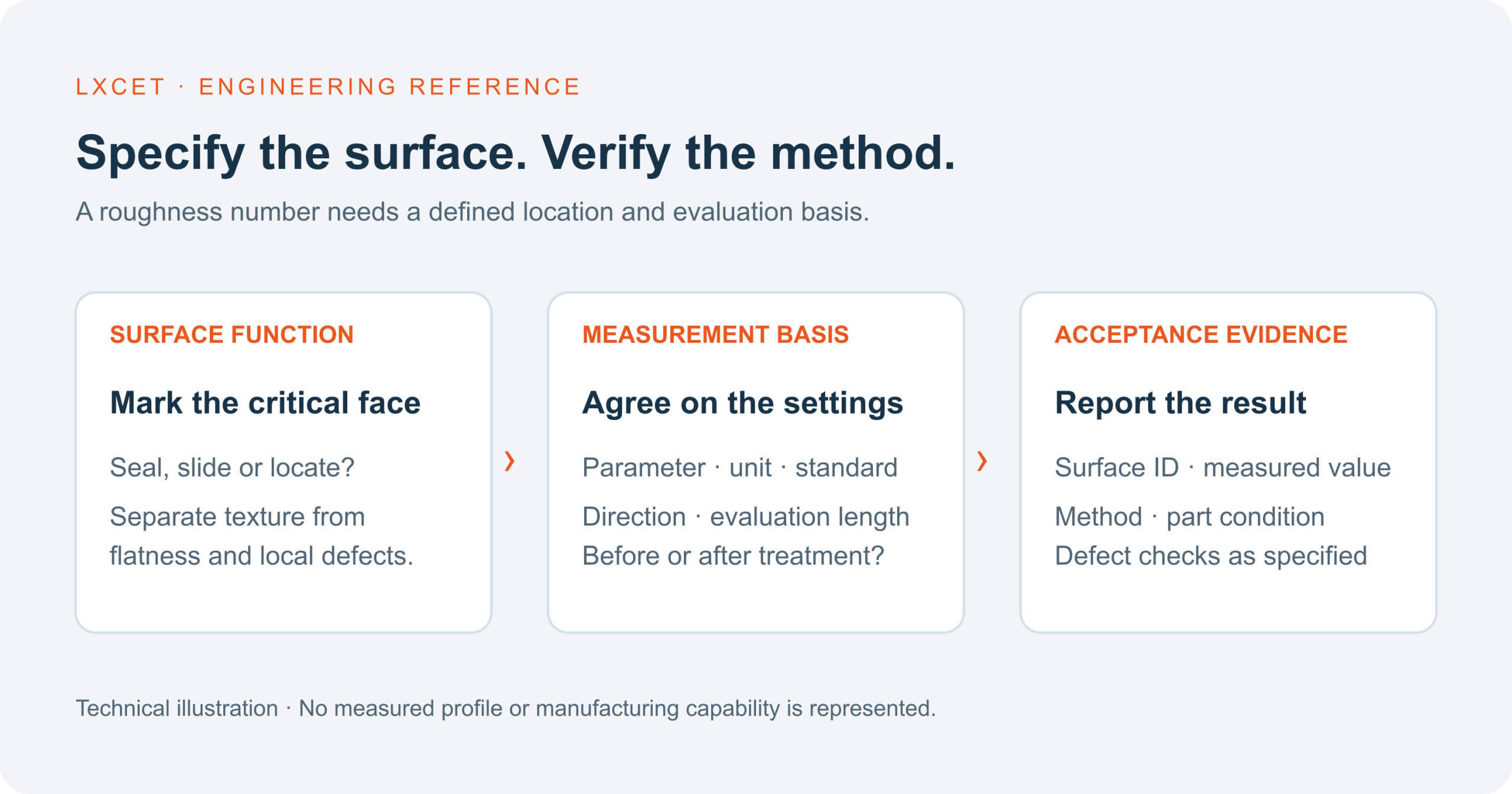This screenshot has width=1512, height=794.
Task: Click the line 'flatness and local defects.'
Action: pyautogui.click(x=262, y=556)
